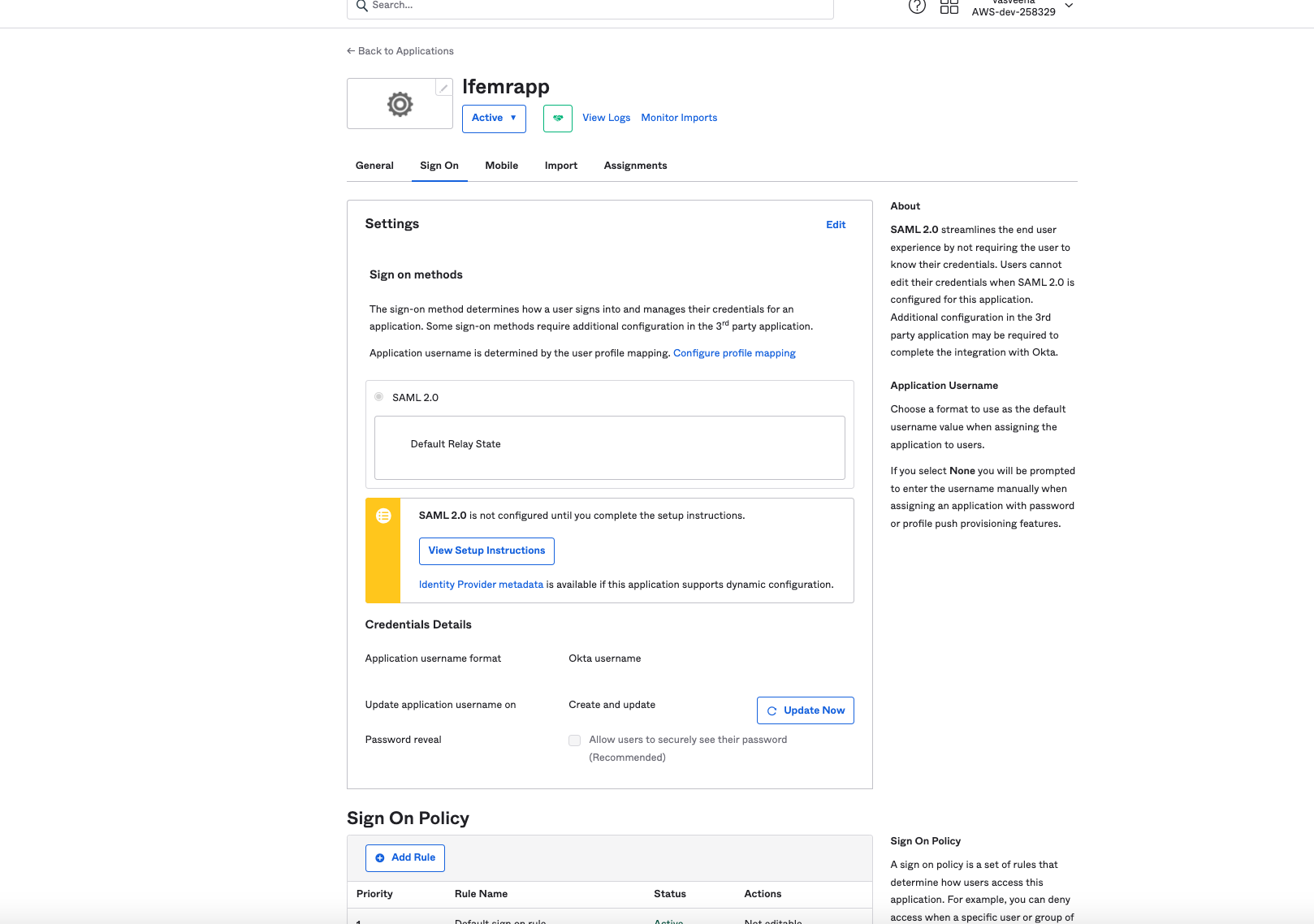Go back to Applications link
1314x924 pixels.
400,51
